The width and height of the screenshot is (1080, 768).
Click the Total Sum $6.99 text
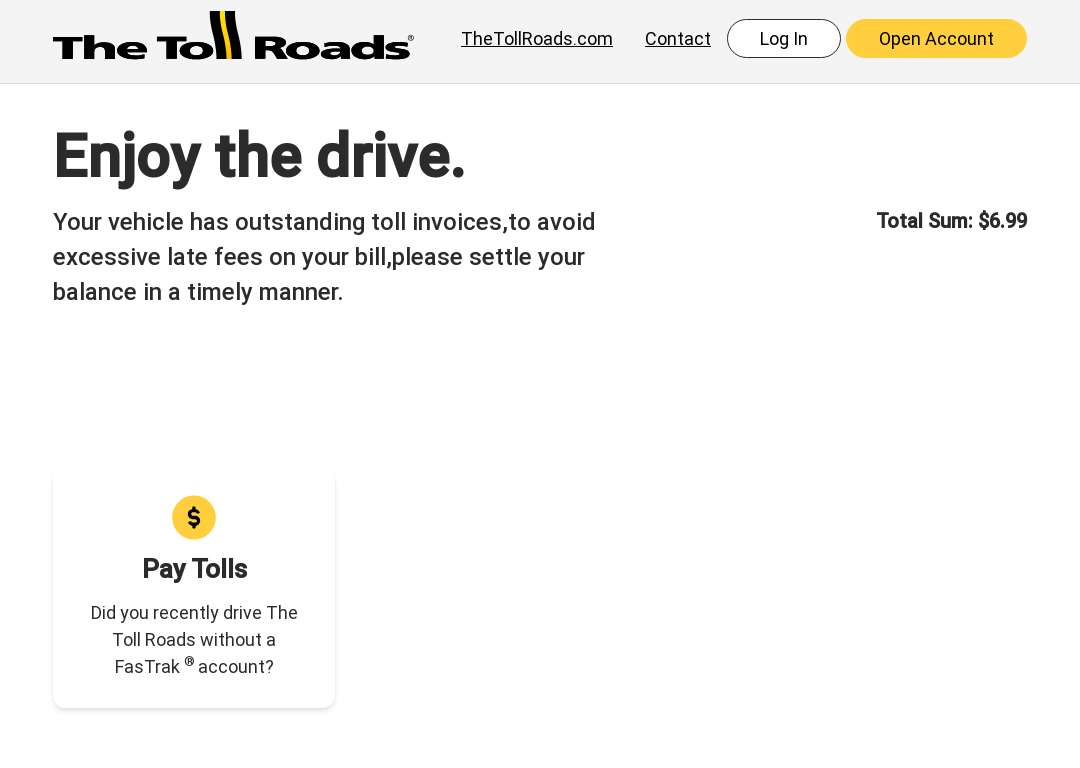pos(951,221)
